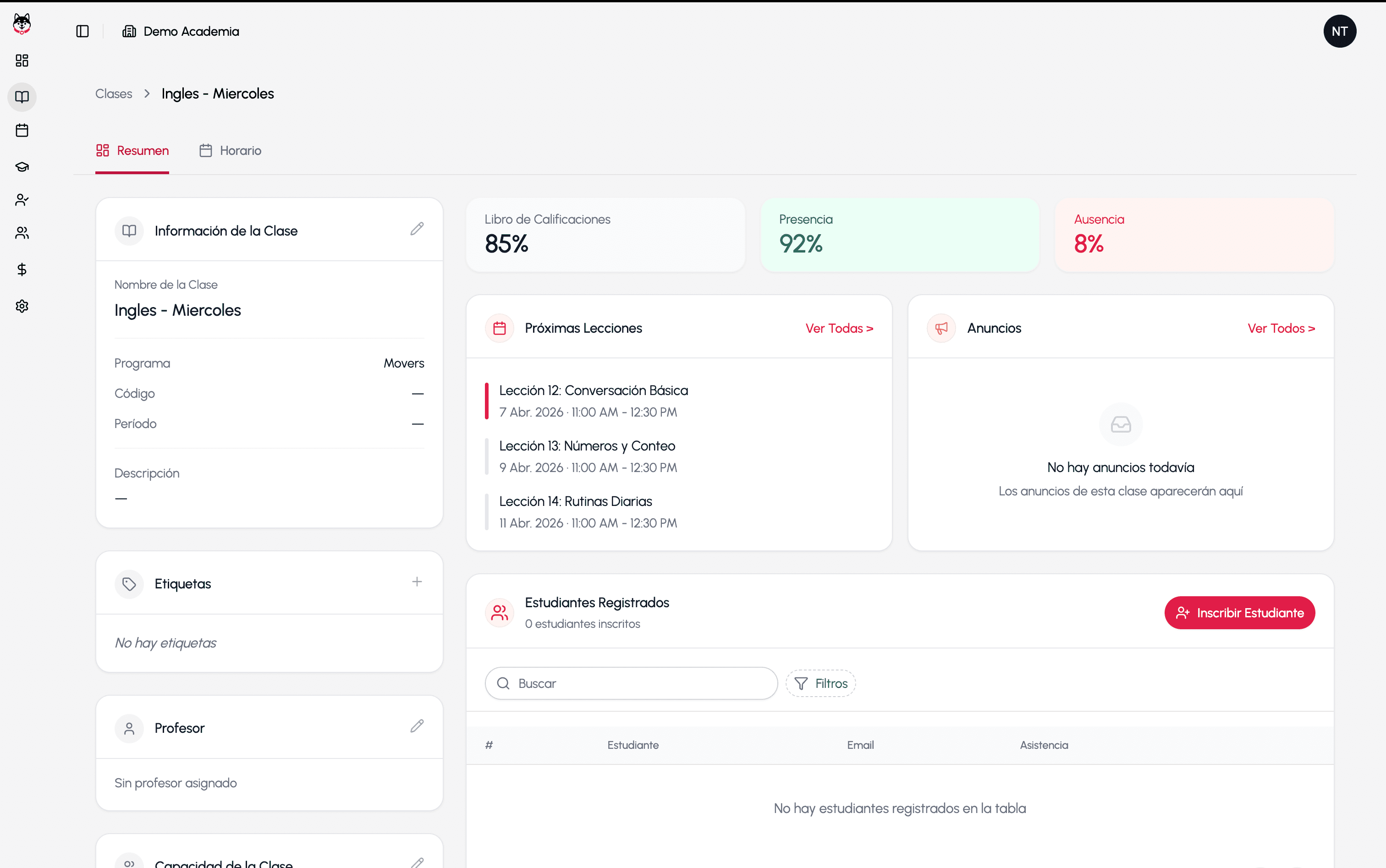Image resolution: width=1386 pixels, height=868 pixels.
Task: Open the Presencia 92% card
Action: click(900, 235)
